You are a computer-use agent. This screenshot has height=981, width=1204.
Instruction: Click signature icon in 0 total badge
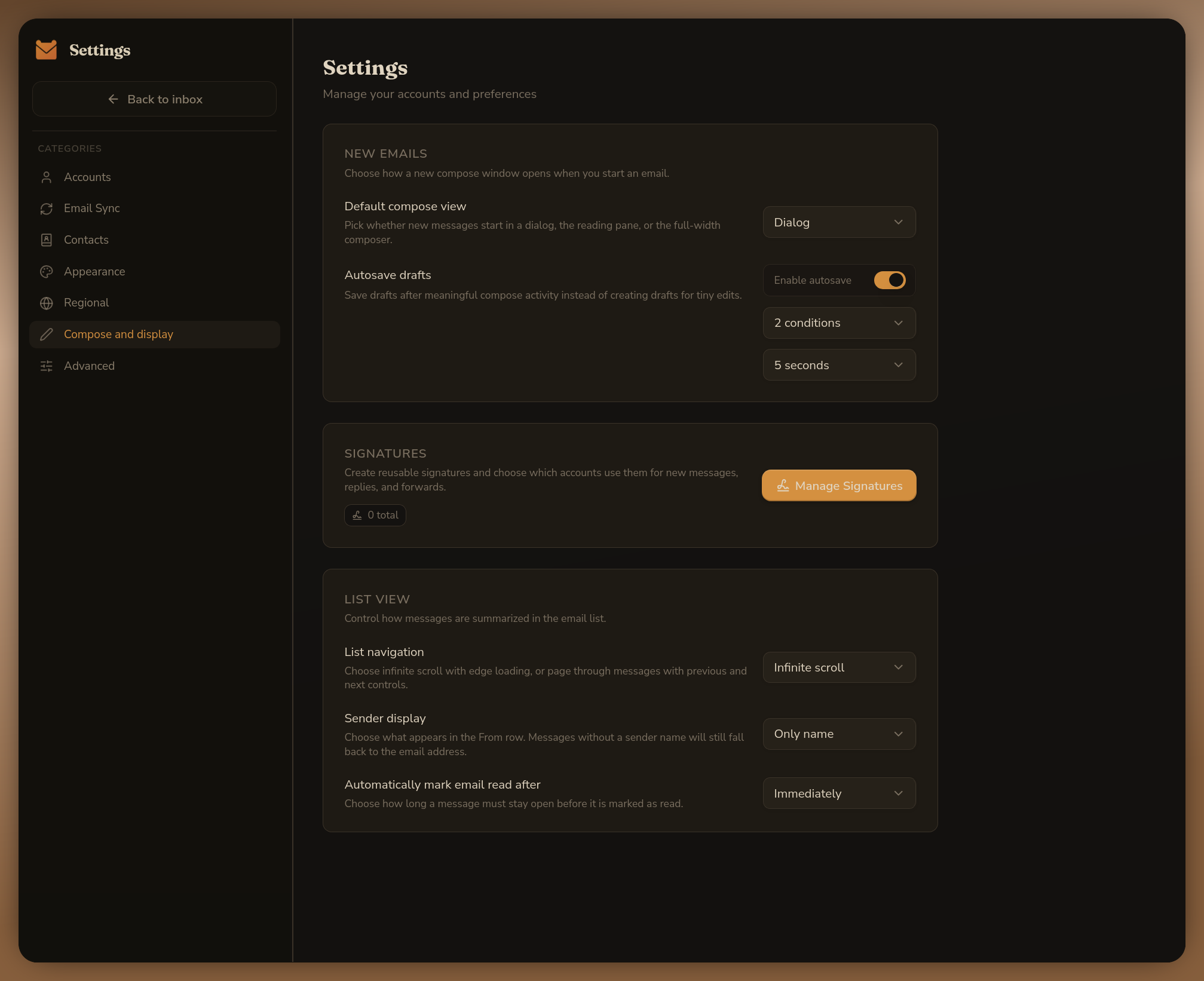click(357, 515)
